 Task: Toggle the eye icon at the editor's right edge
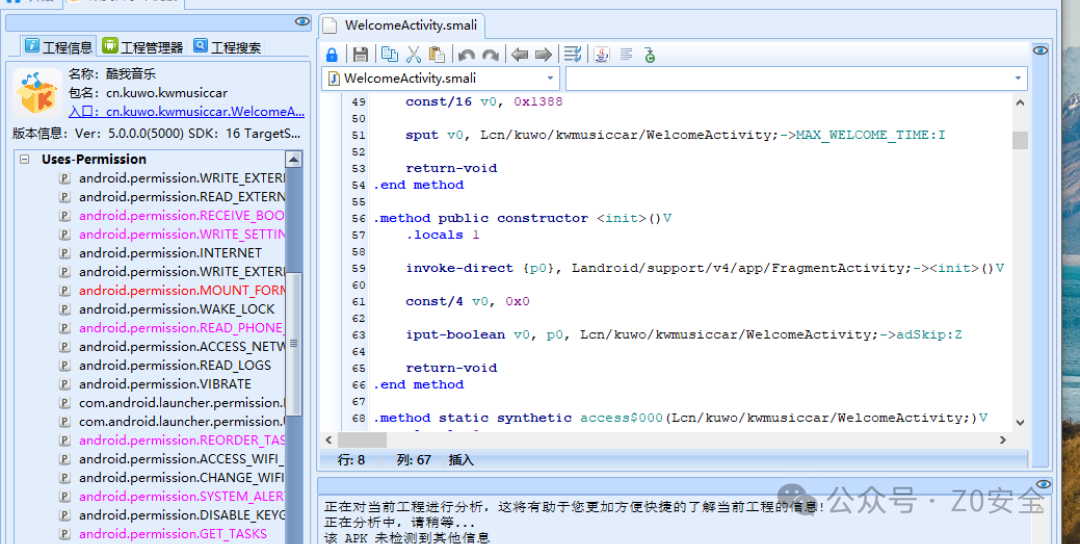1041,50
